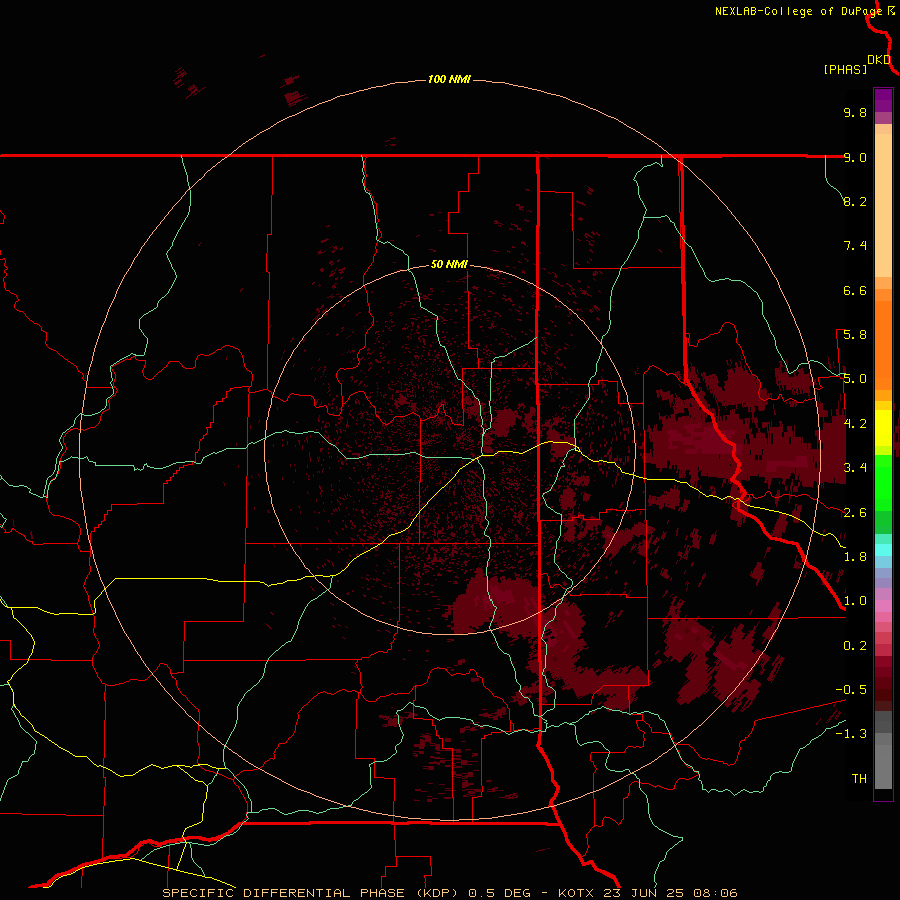Click the [PHAS] units label
The height and width of the screenshot is (900, 900).
[x=845, y=69]
